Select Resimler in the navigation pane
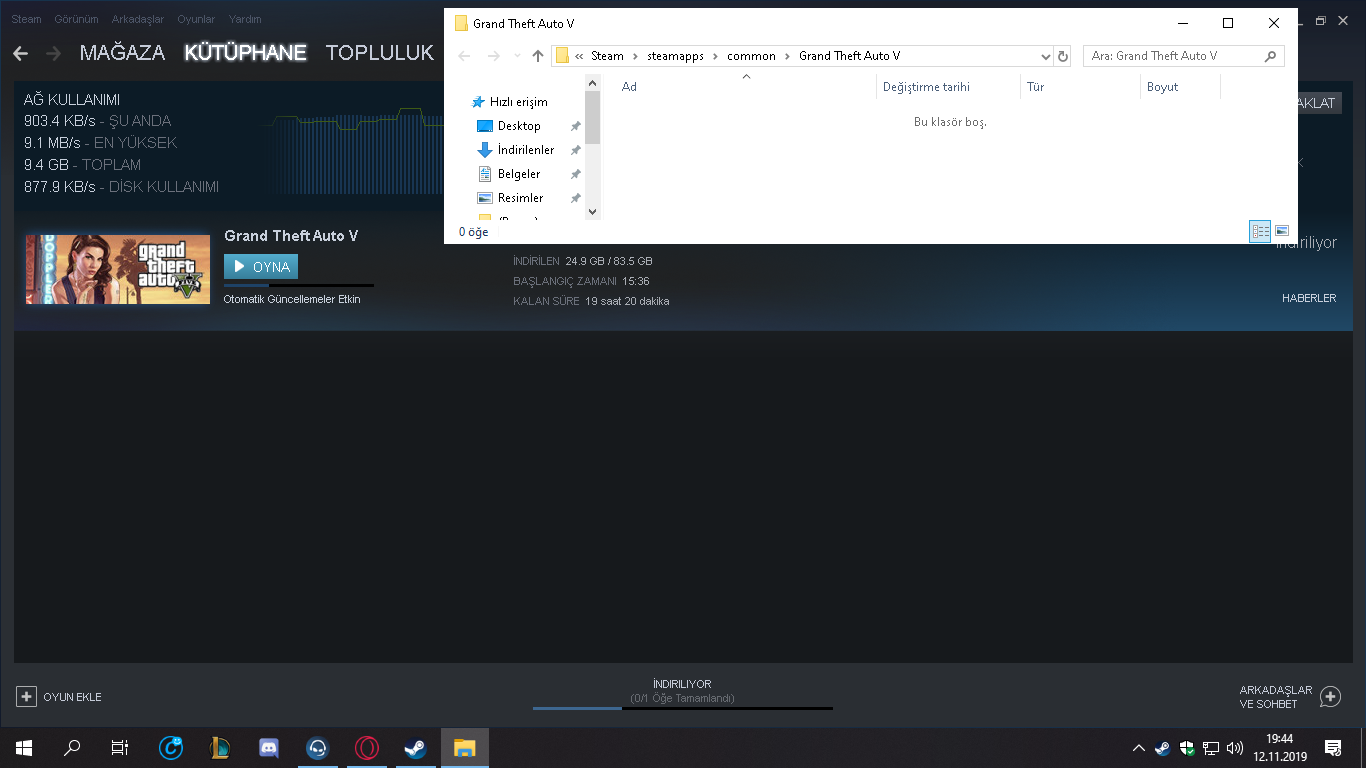Viewport: 1366px width, 768px height. pos(520,198)
